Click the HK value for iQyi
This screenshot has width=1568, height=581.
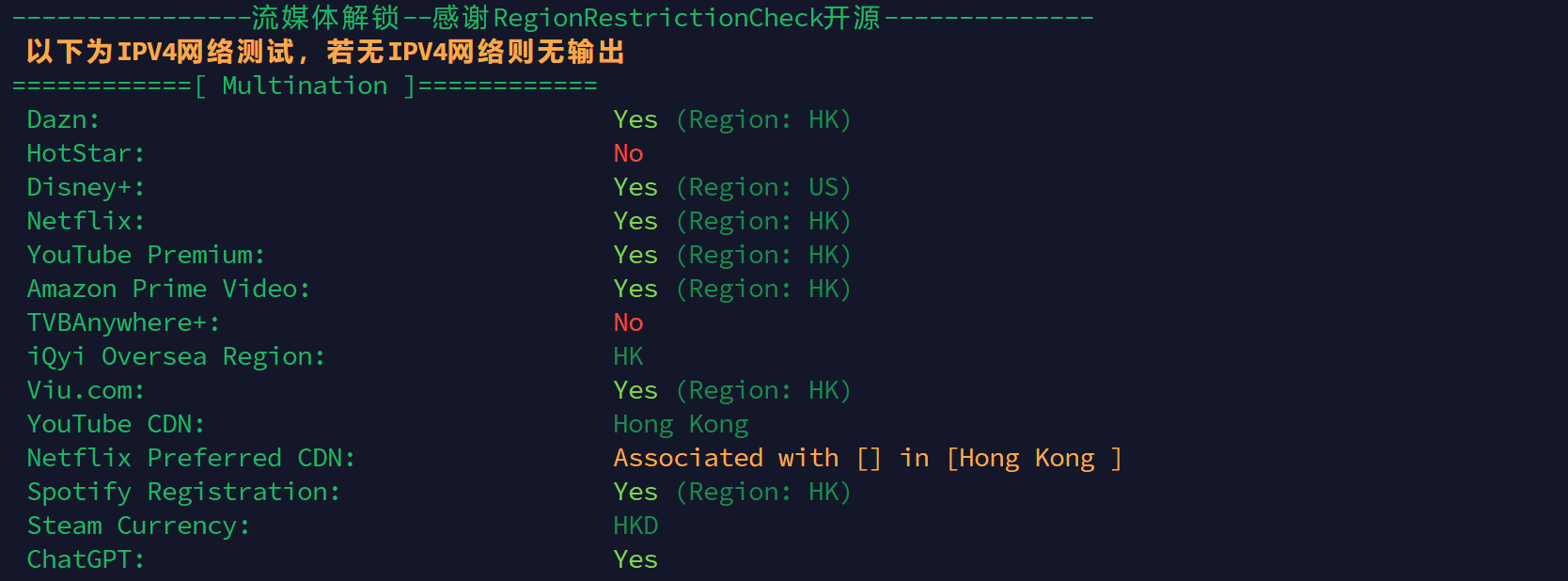pos(628,357)
